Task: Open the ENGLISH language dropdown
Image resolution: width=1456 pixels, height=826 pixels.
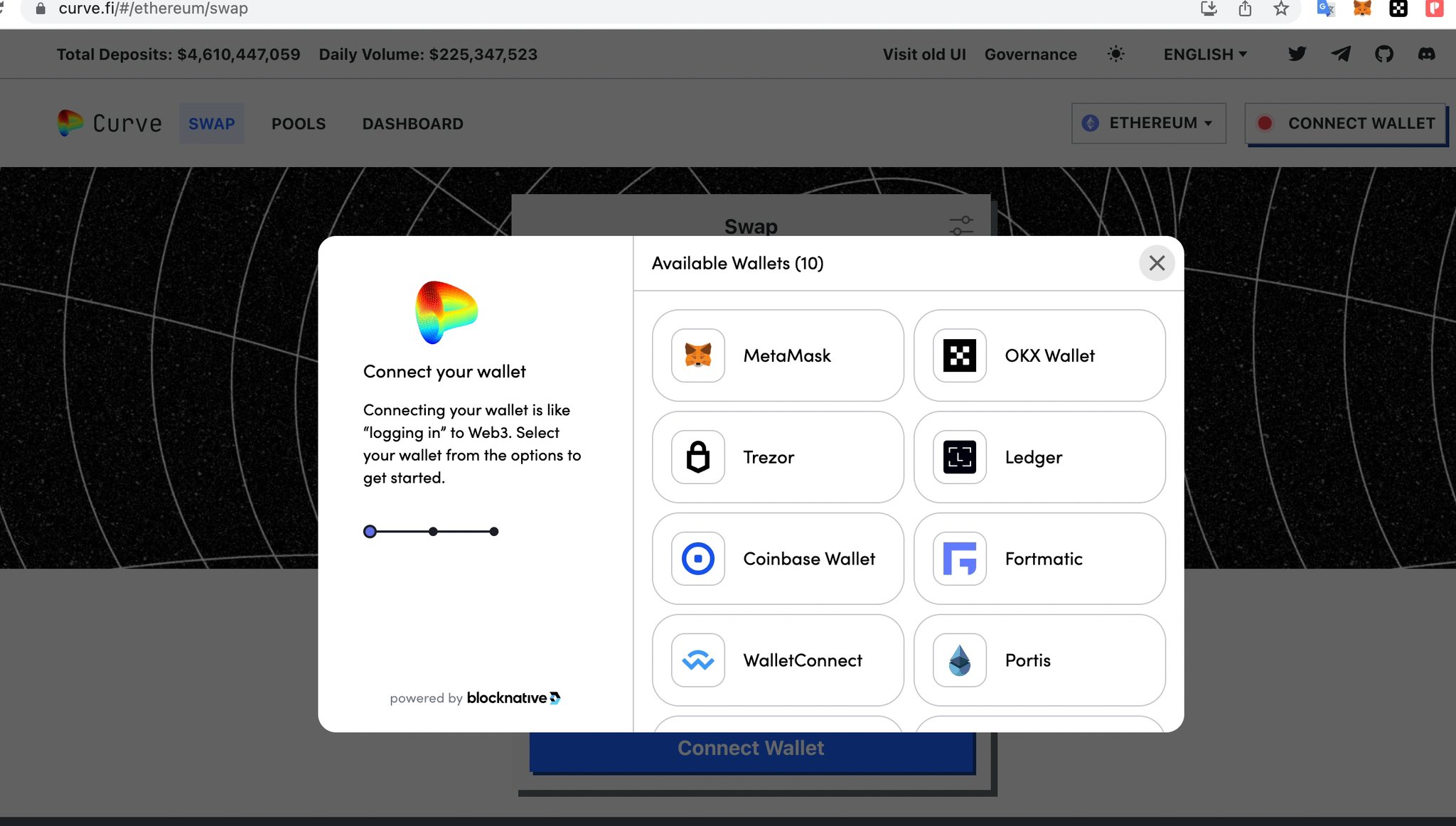Action: [1204, 53]
